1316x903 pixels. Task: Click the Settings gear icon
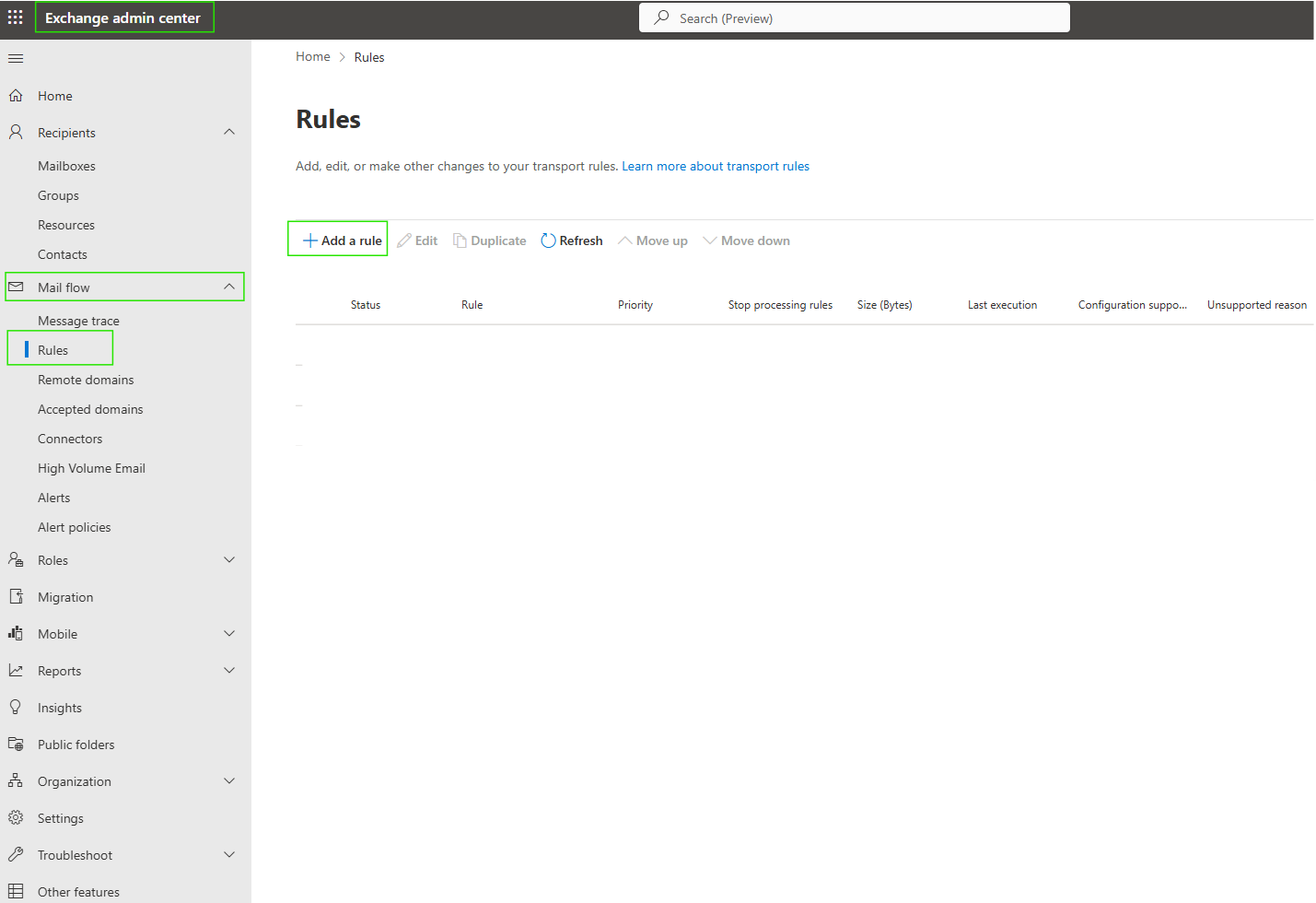point(16,818)
